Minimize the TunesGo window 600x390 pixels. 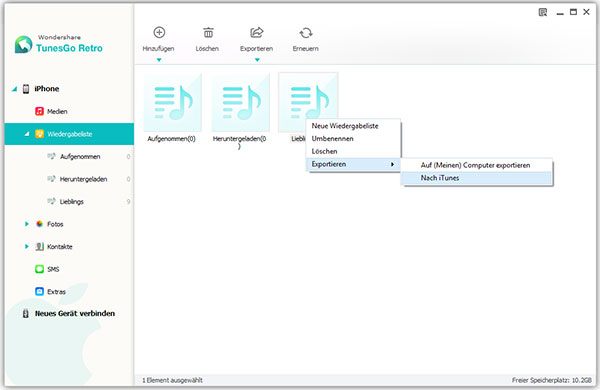tap(560, 13)
